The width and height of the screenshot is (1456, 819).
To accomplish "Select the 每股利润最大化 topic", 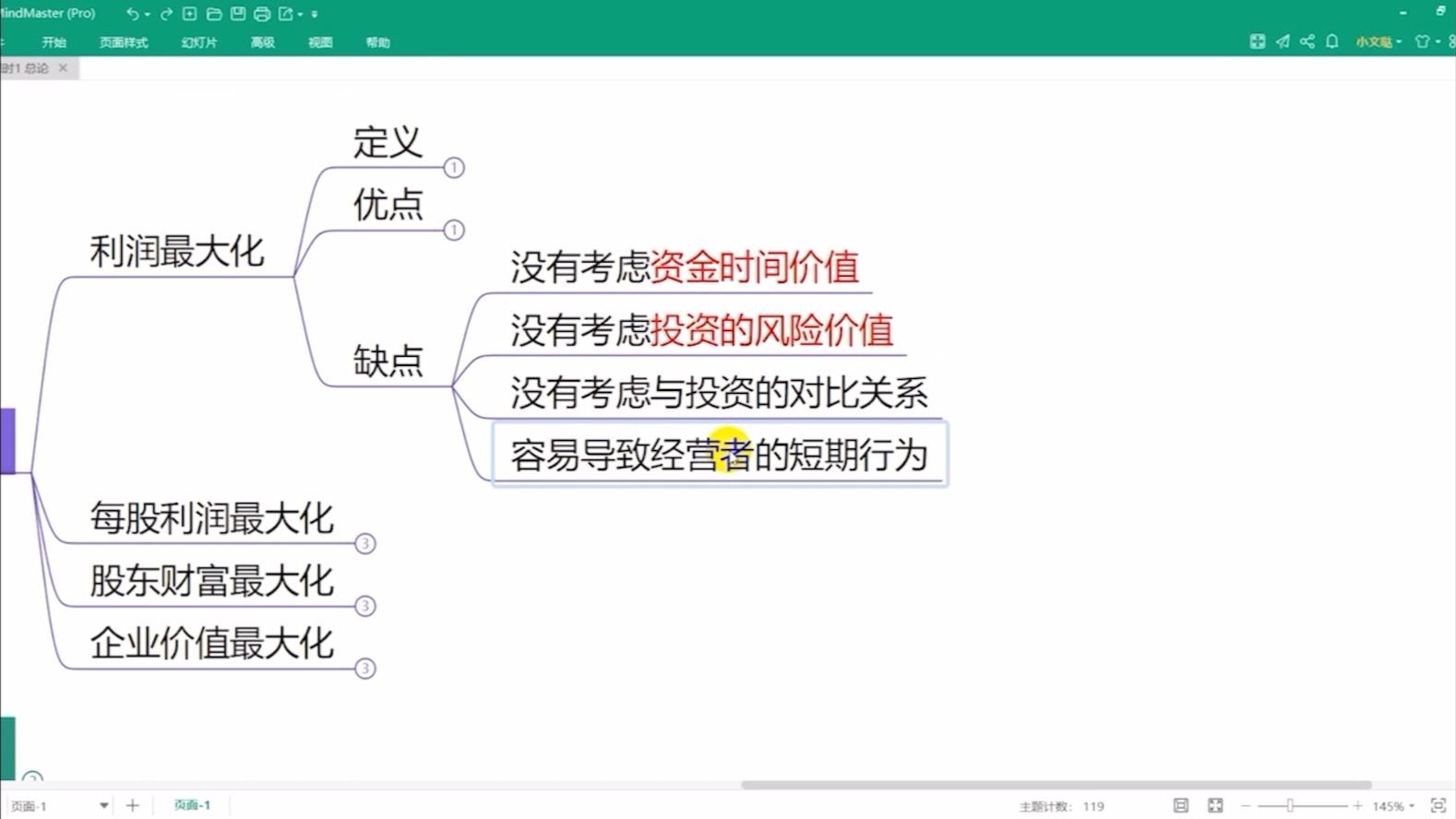I will pos(212,518).
